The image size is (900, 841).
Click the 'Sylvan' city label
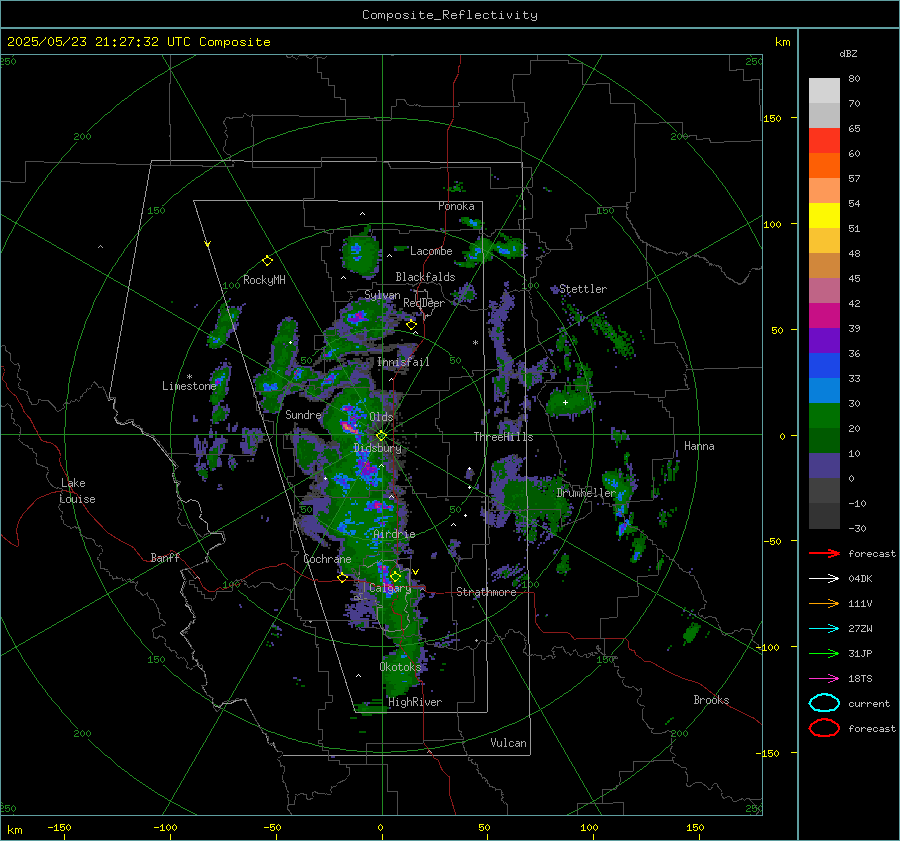click(x=382, y=295)
